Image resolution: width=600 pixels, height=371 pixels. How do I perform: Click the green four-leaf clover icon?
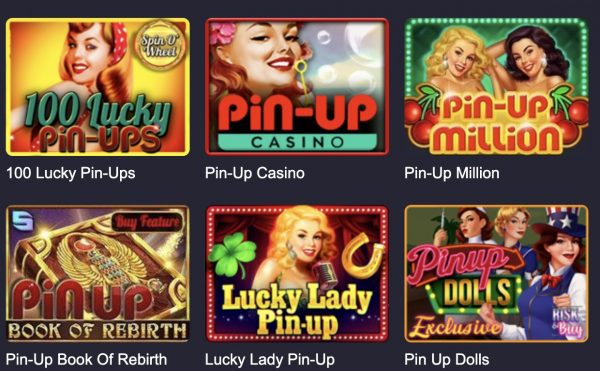coord(232,253)
